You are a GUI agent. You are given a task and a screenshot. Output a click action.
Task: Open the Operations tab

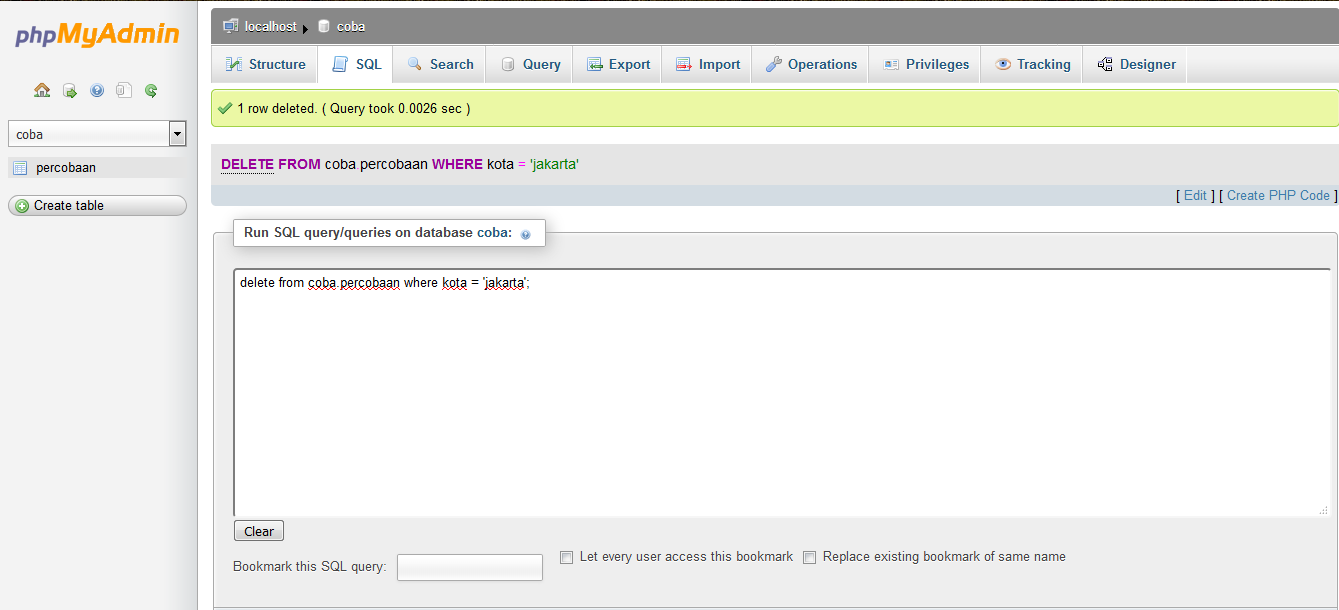[811, 64]
